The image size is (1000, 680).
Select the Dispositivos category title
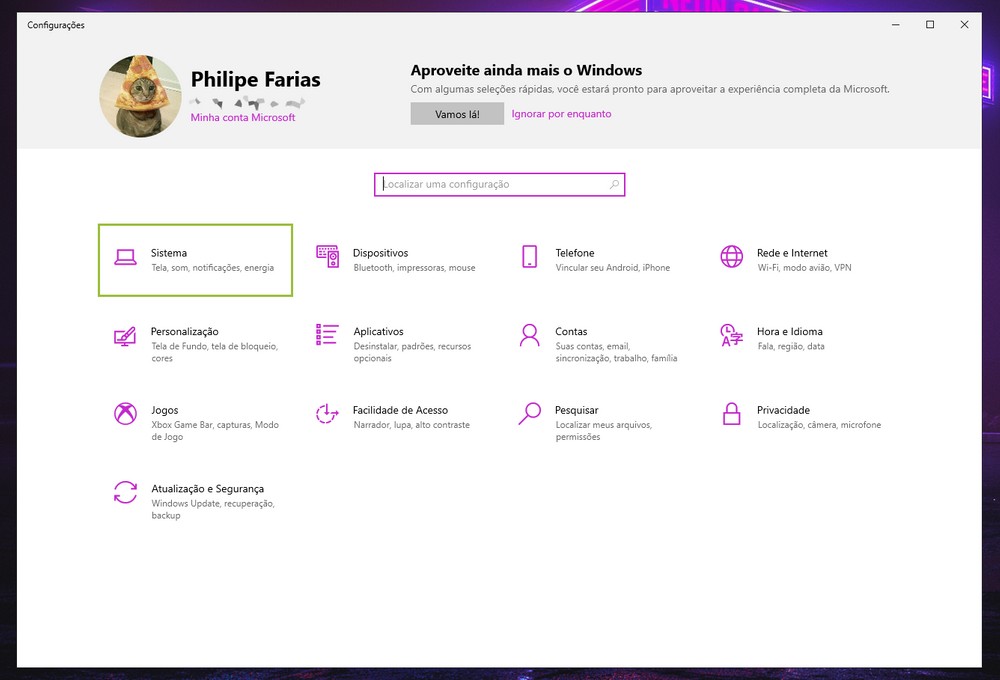point(381,253)
